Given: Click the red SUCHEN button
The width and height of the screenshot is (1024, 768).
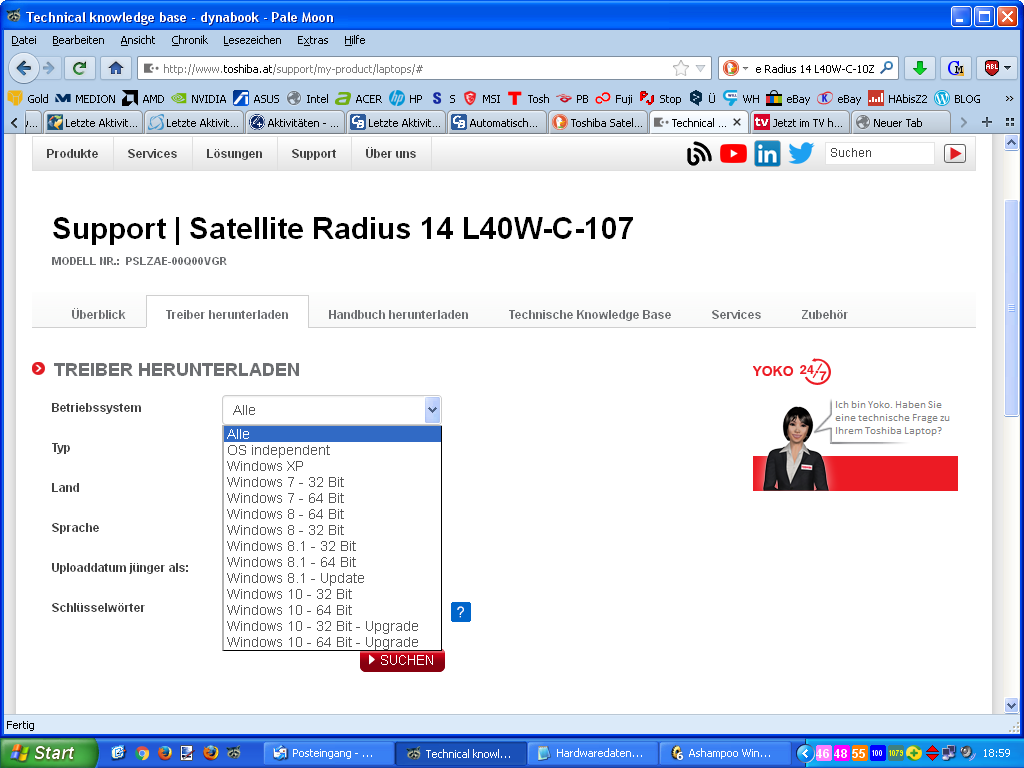Looking at the screenshot, I should coord(402,660).
